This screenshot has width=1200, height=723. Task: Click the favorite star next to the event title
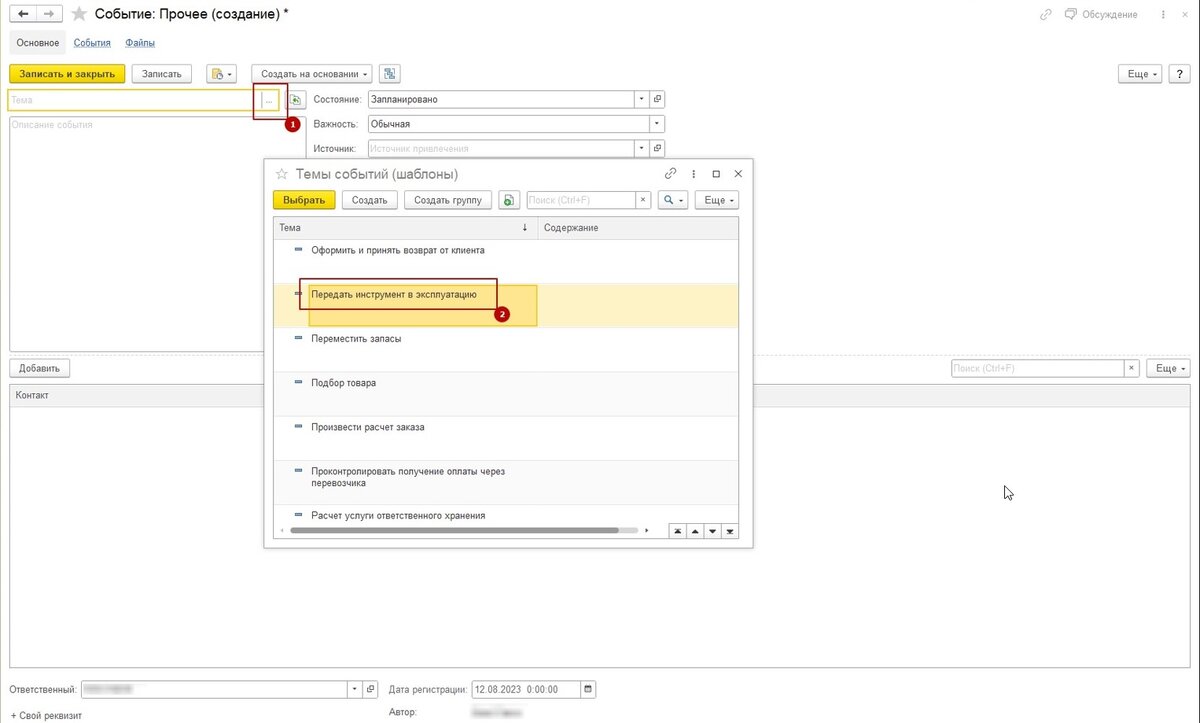coord(79,14)
